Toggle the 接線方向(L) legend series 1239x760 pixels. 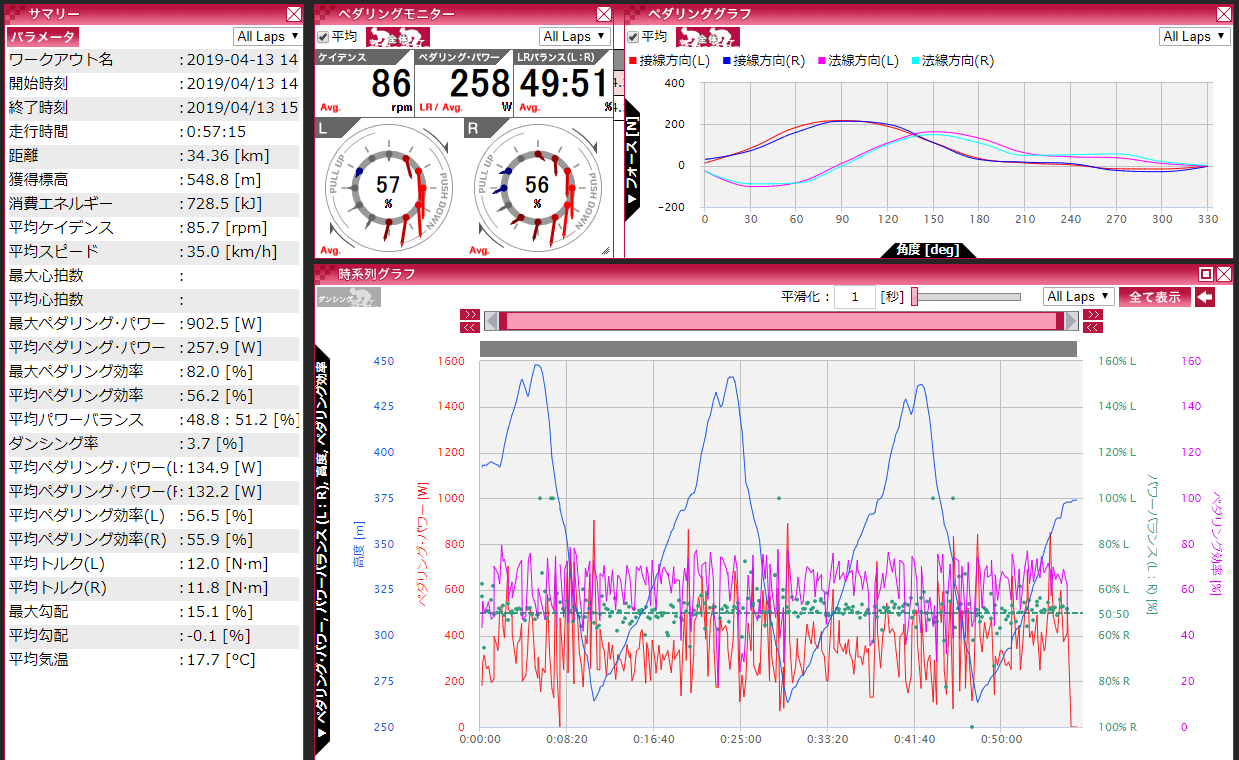coord(671,61)
